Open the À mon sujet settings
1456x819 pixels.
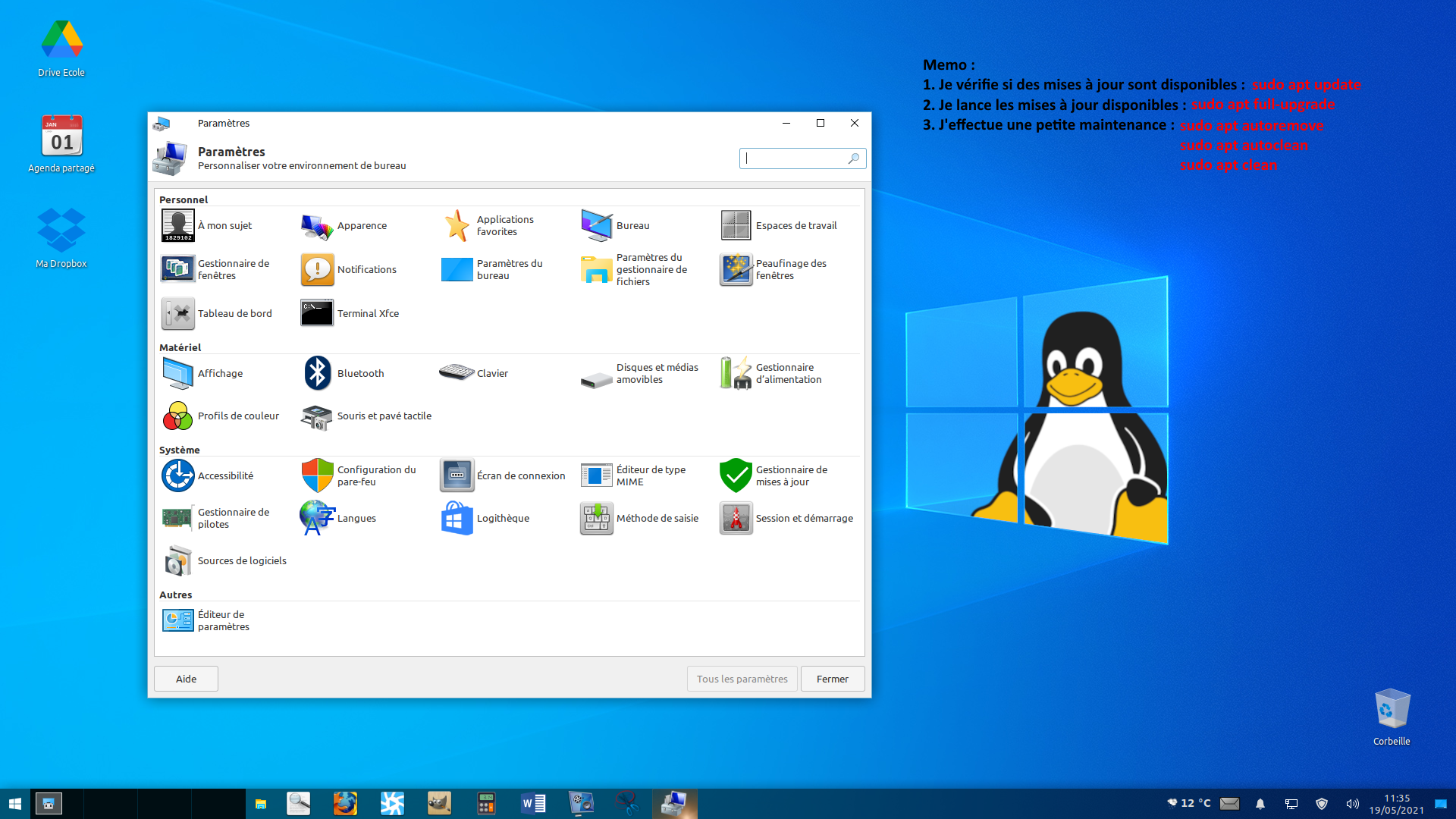click(207, 225)
